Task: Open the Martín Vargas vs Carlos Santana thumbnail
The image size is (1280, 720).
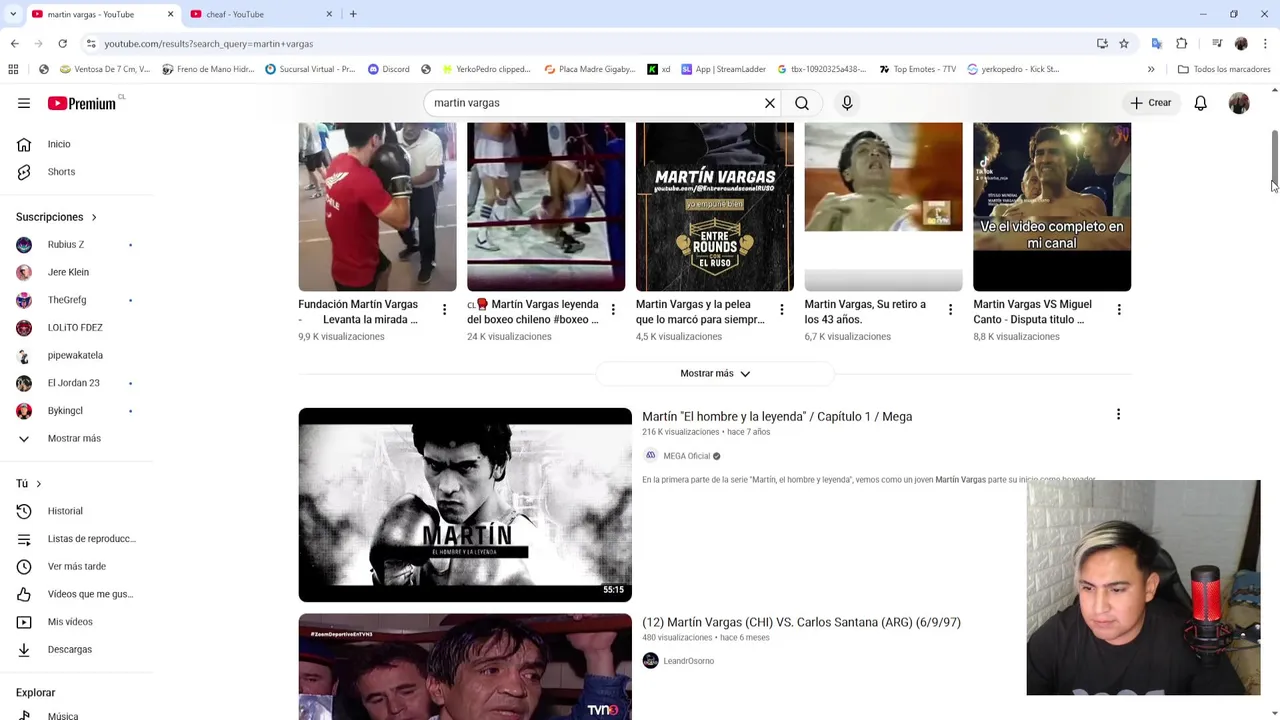Action: 465,667
